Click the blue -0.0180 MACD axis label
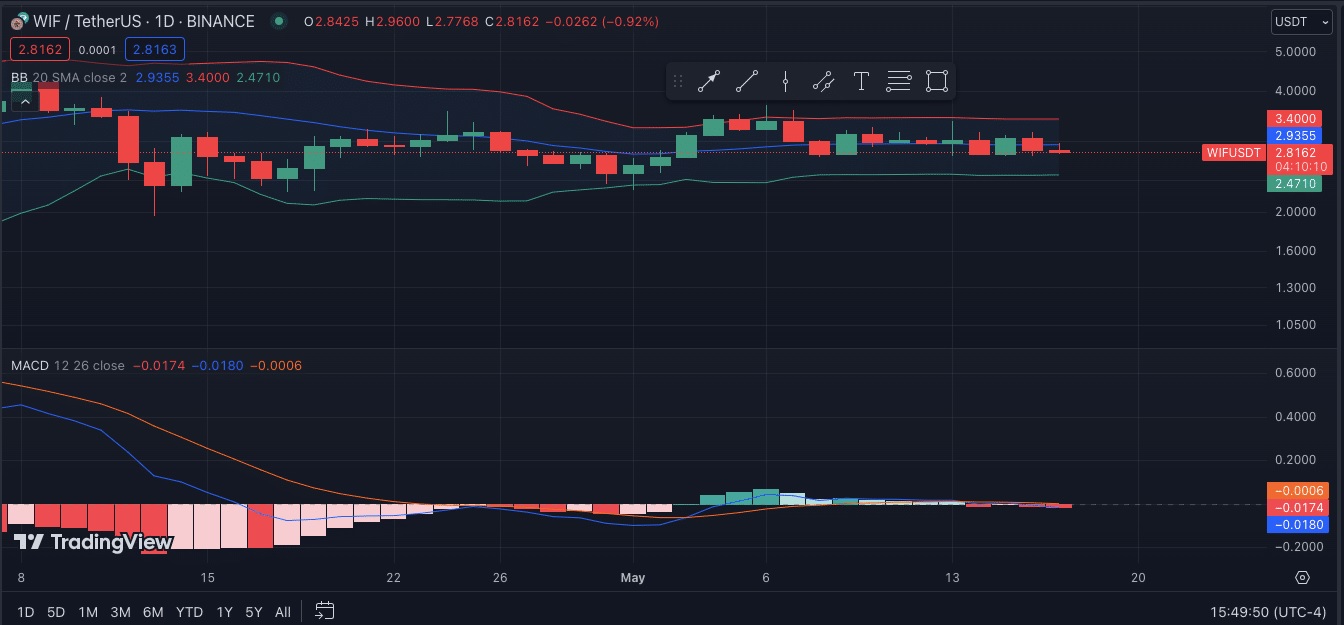This screenshot has width=1344, height=625. pos(1296,524)
